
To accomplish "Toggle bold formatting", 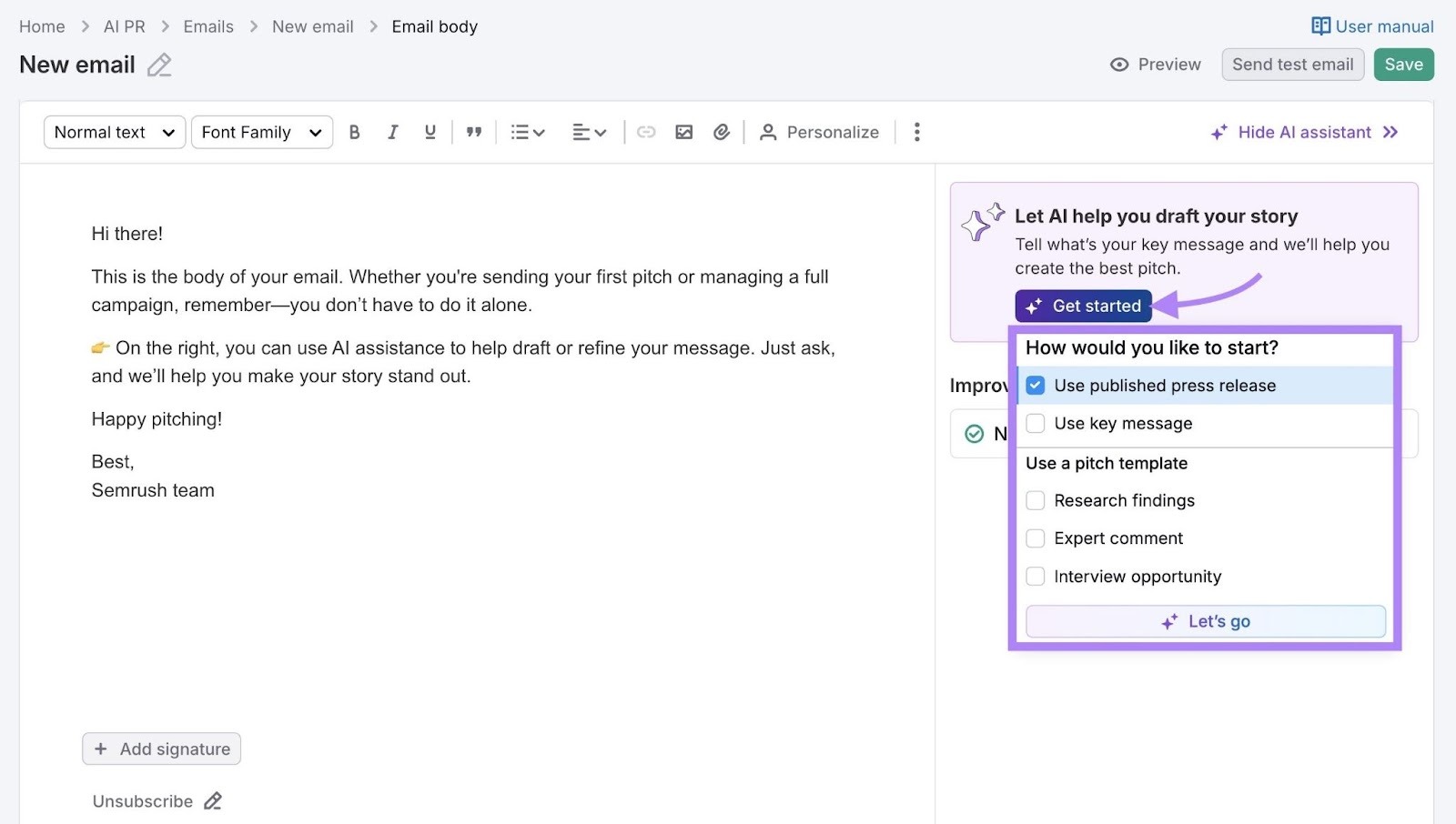I will [x=355, y=132].
